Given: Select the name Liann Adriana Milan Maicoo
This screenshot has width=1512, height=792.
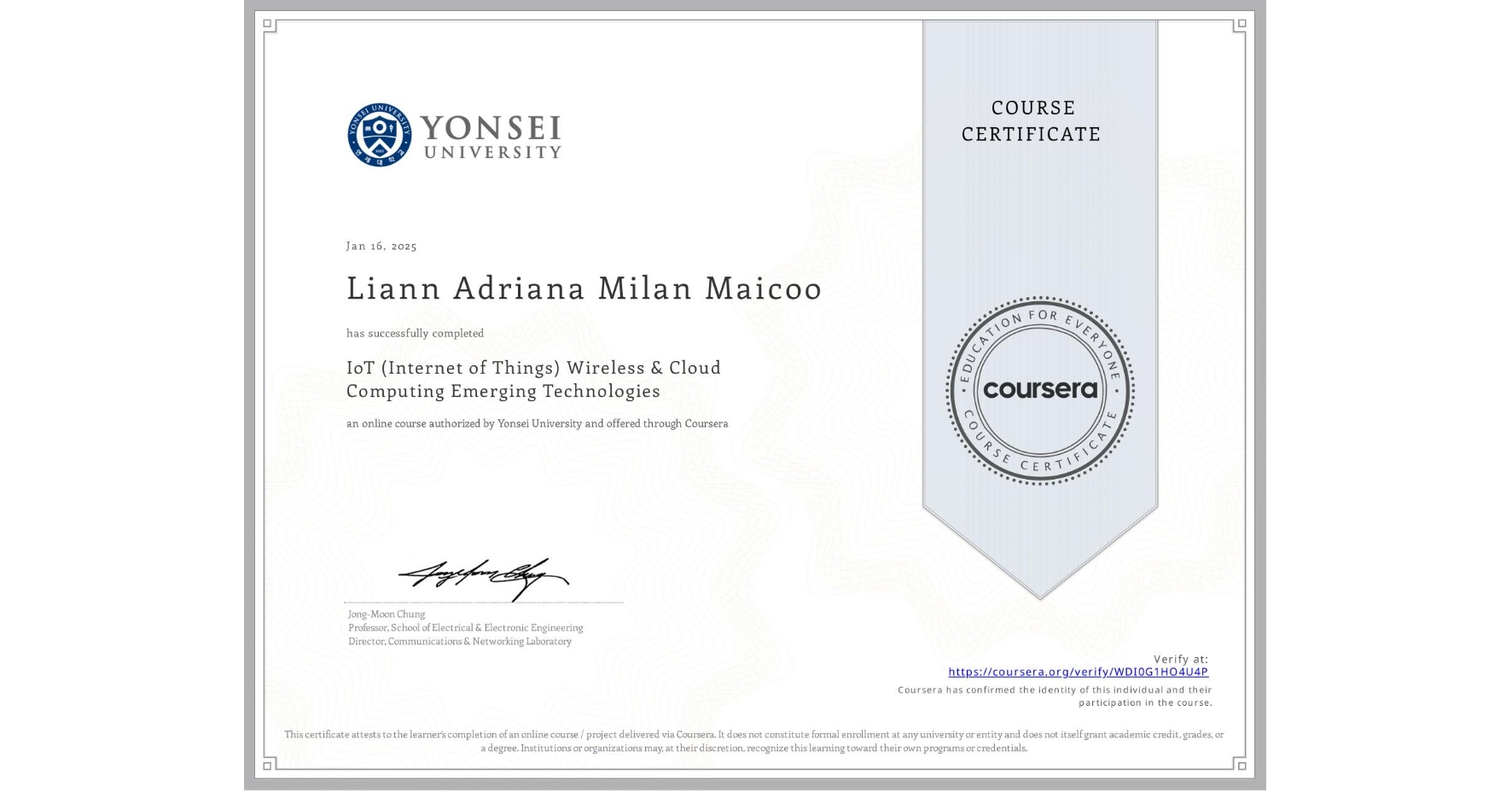Looking at the screenshot, I should tap(584, 288).
